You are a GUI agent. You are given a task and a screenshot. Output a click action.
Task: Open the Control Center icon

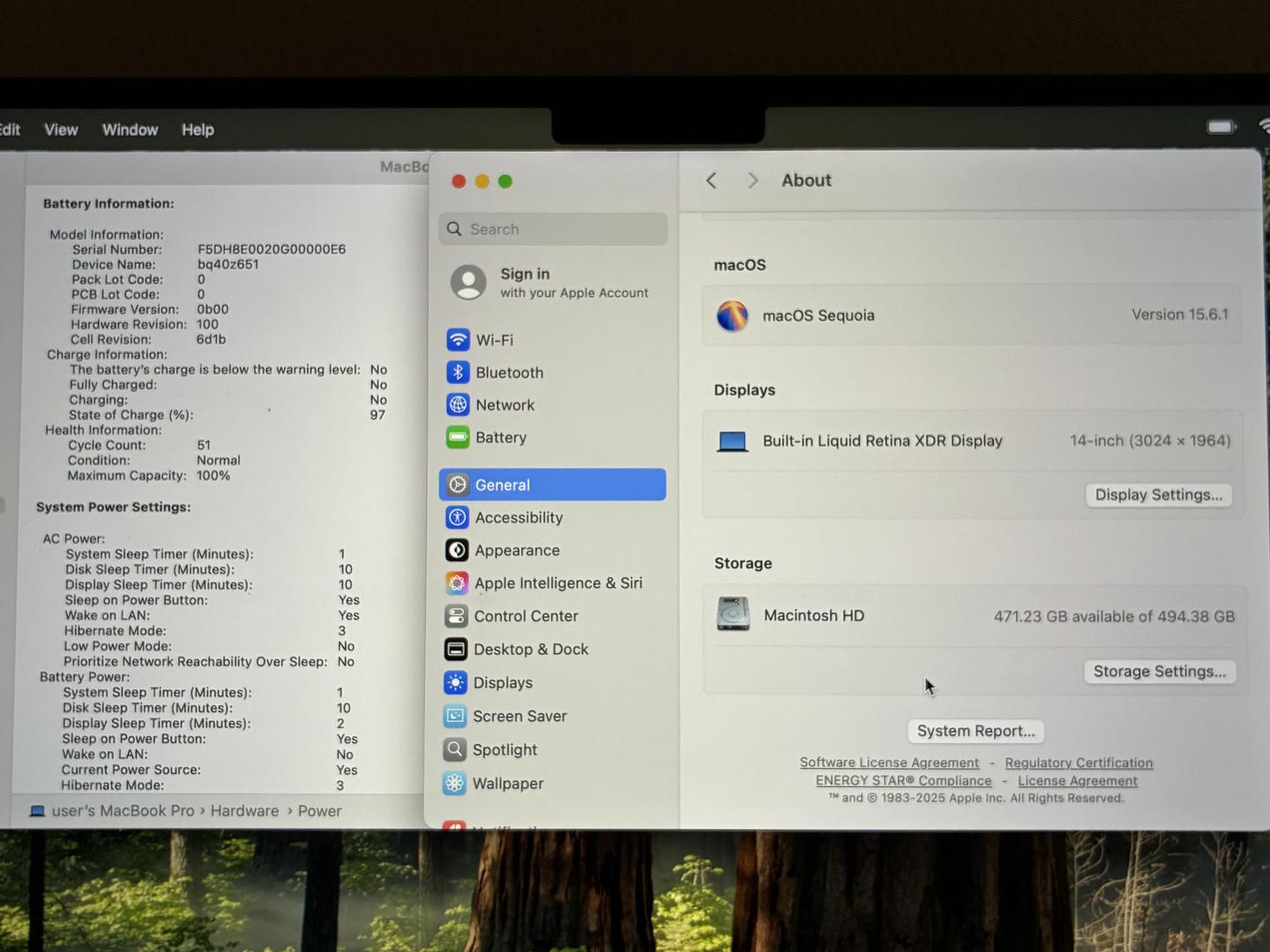456,616
